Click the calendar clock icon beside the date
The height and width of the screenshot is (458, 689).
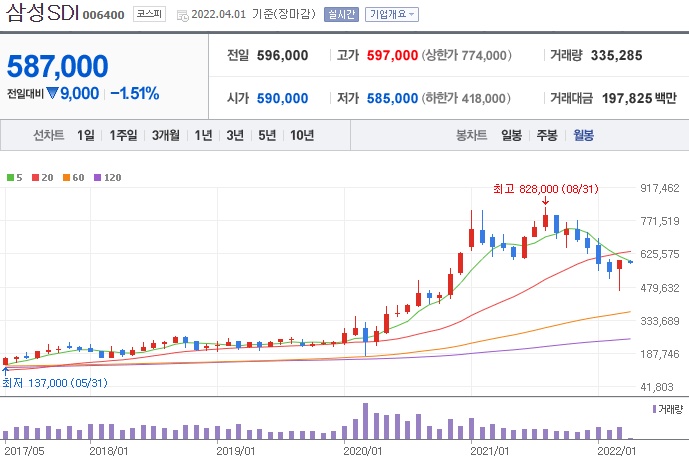pos(182,16)
